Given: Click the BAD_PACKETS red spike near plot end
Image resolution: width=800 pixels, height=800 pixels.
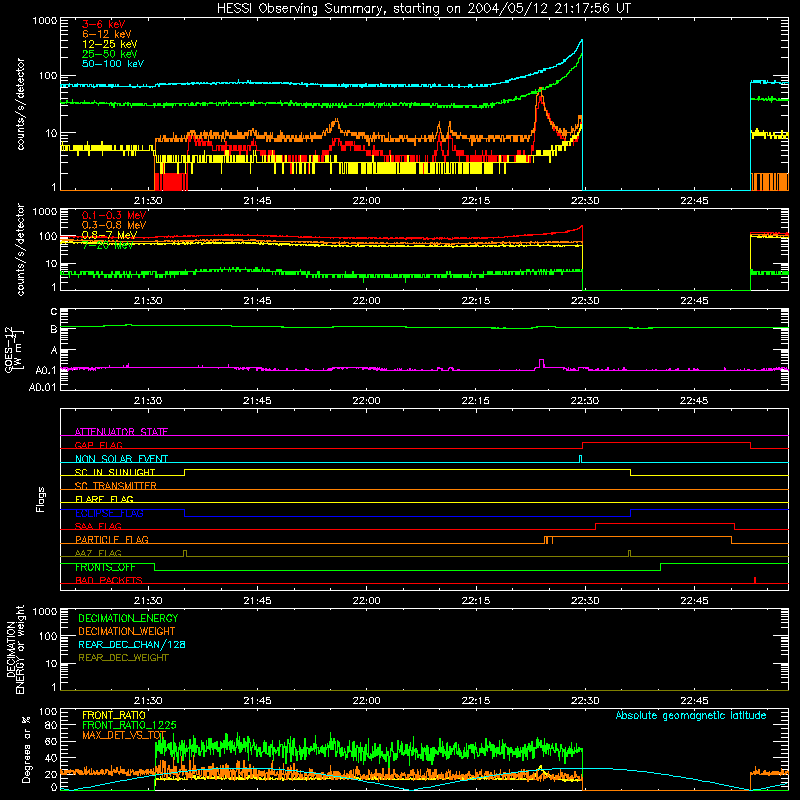Looking at the screenshot, I should pyautogui.click(x=755, y=580).
